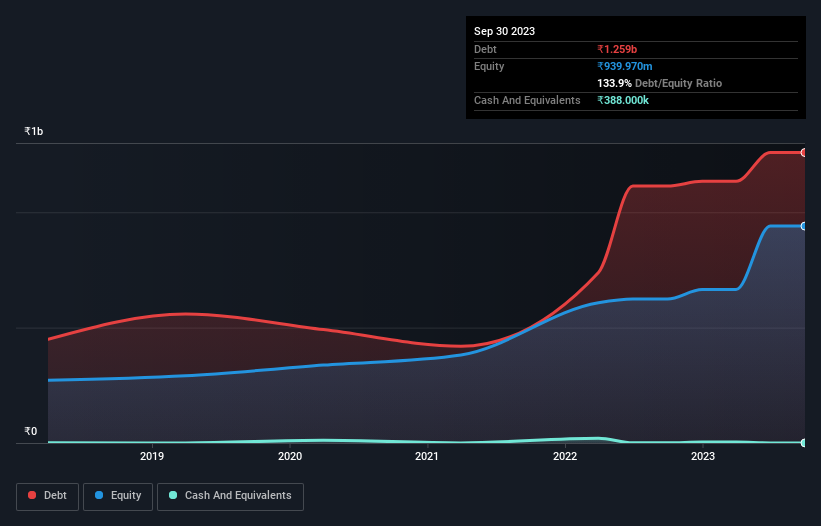Image resolution: width=821 pixels, height=526 pixels.
Task: Click the blue dot in Equity legend
Action: click(x=99, y=495)
